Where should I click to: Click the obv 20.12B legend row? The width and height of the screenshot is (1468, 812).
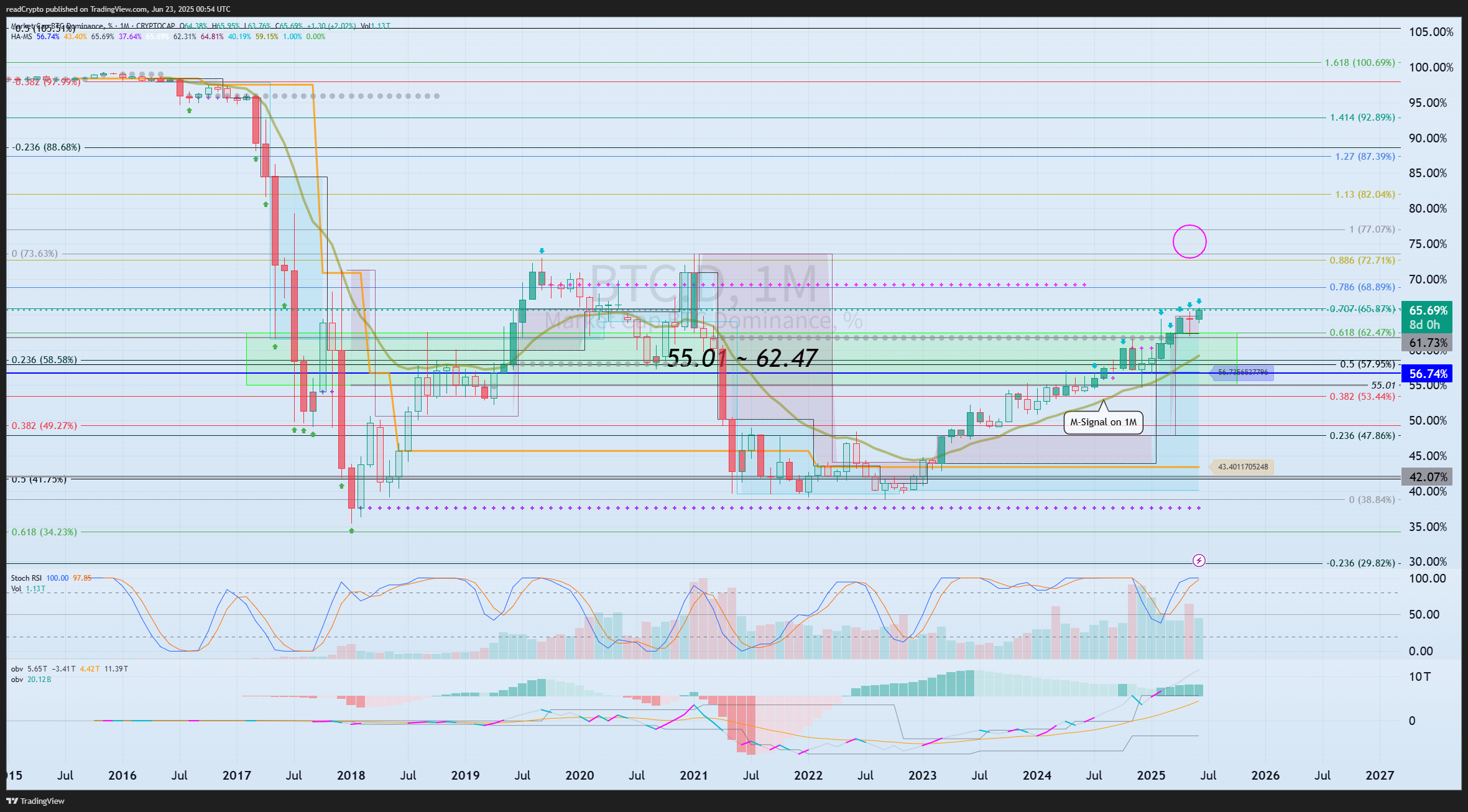tap(31, 680)
